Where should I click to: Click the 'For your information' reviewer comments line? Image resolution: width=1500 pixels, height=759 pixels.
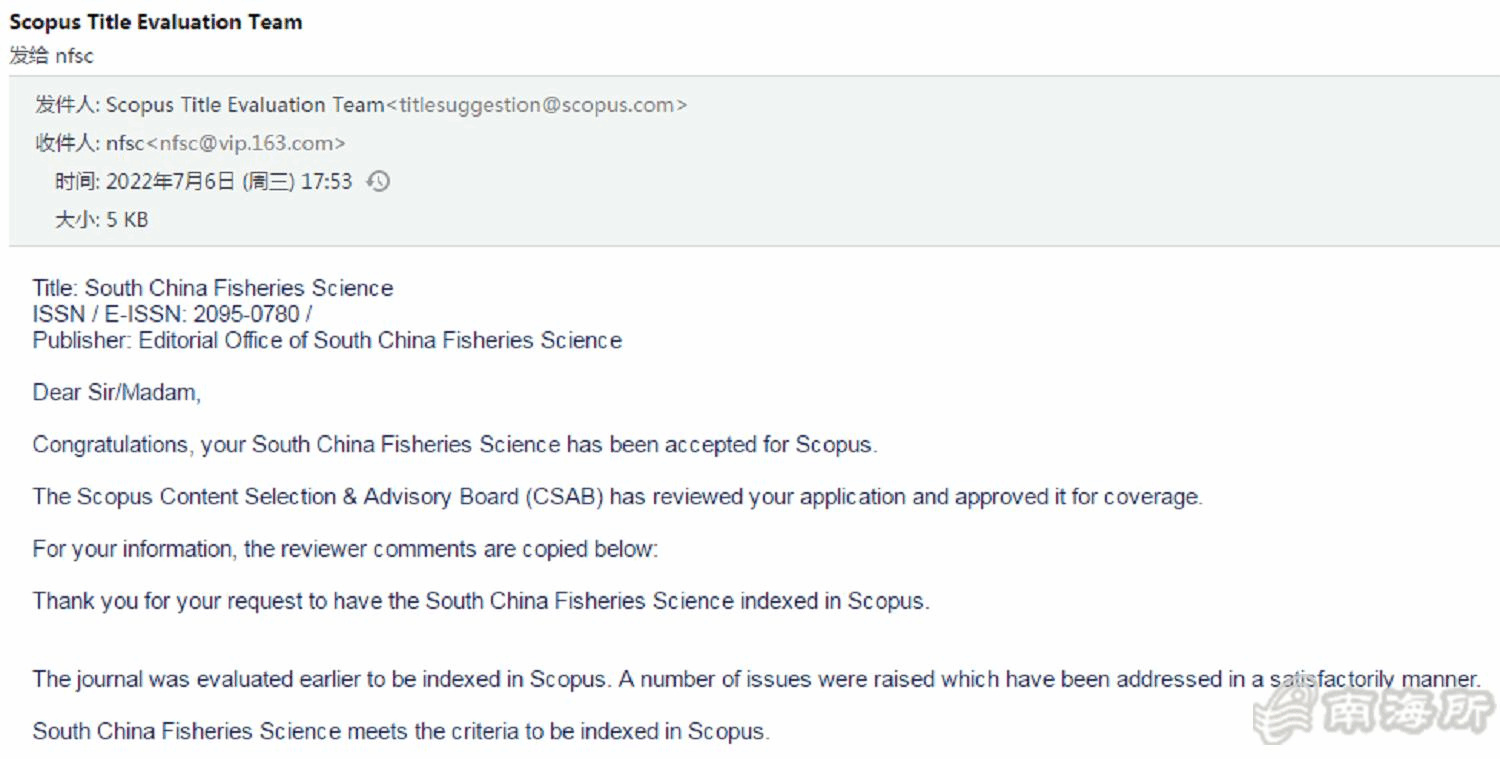point(345,549)
